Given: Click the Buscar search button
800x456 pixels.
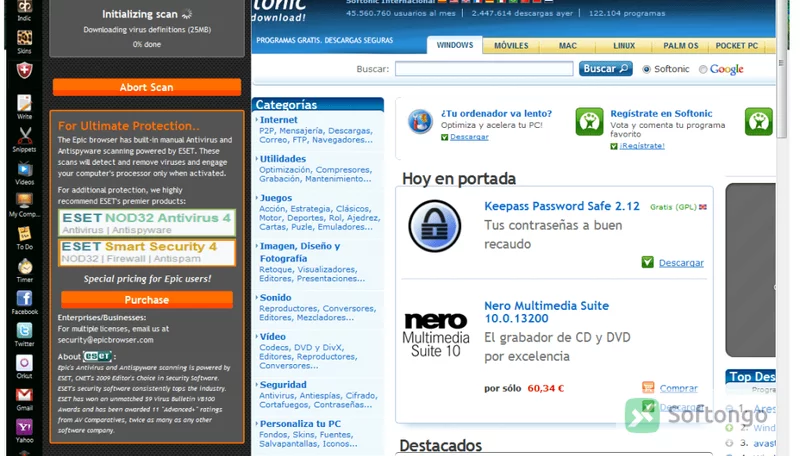Looking at the screenshot, I should pos(606,69).
